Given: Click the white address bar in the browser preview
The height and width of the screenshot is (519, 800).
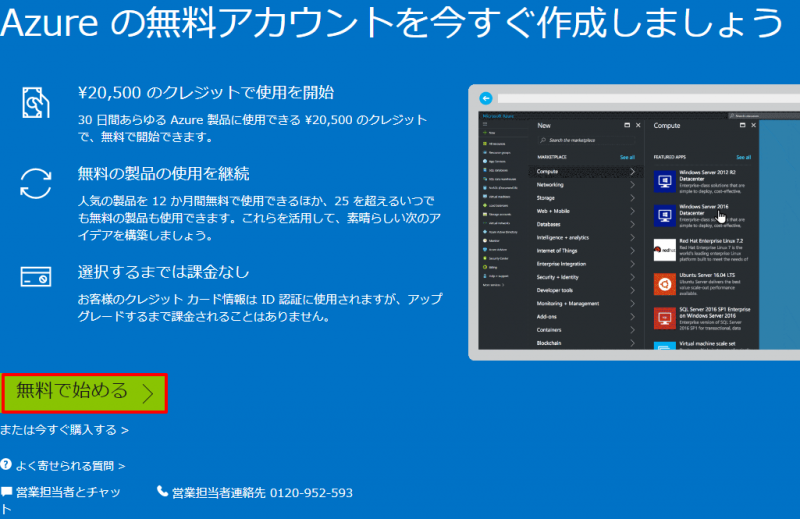Looking at the screenshot, I should [649, 98].
